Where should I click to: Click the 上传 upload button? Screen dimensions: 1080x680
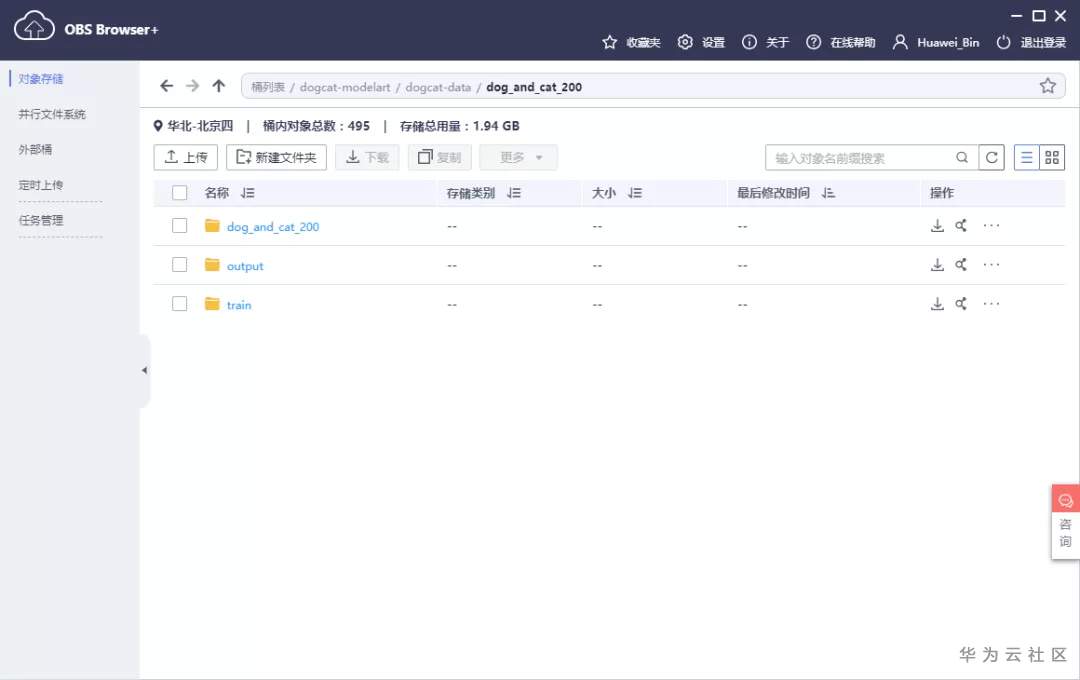pyautogui.click(x=185, y=158)
